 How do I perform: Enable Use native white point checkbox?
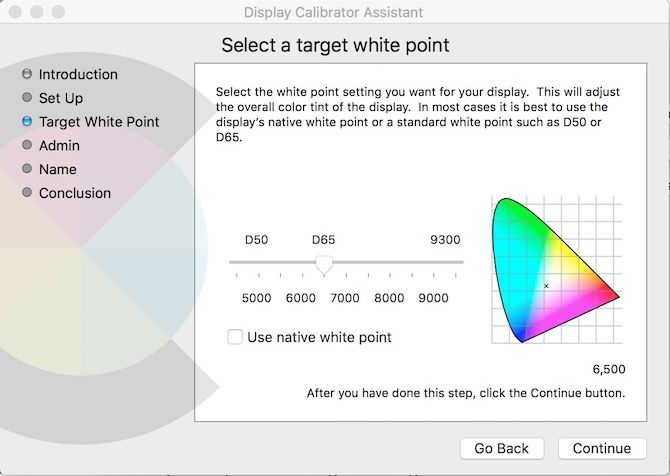235,337
